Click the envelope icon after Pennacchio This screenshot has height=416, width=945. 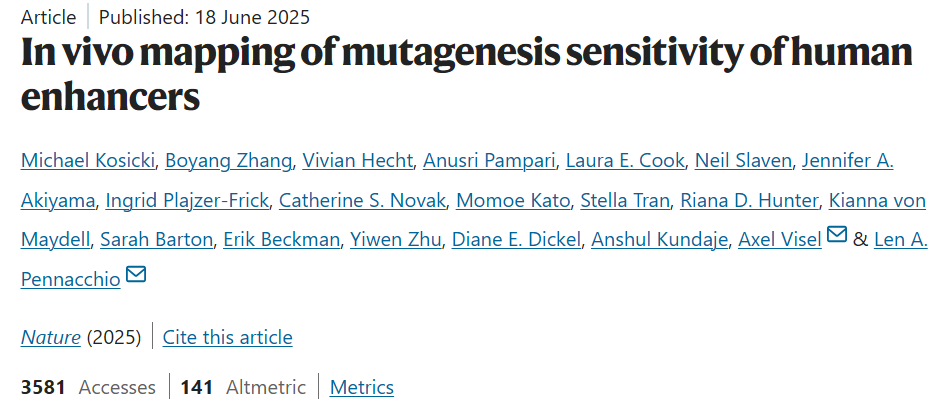(x=136, y=274)
